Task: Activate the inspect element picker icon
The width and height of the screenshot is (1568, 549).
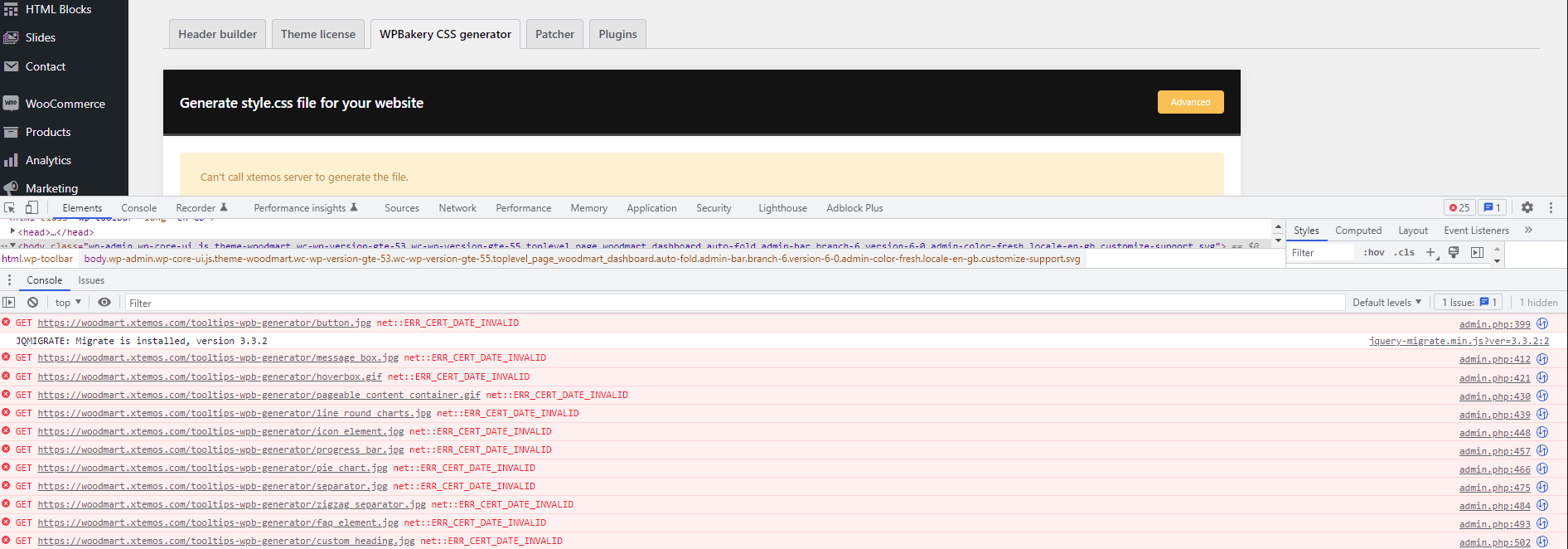Action: [10, 207]
